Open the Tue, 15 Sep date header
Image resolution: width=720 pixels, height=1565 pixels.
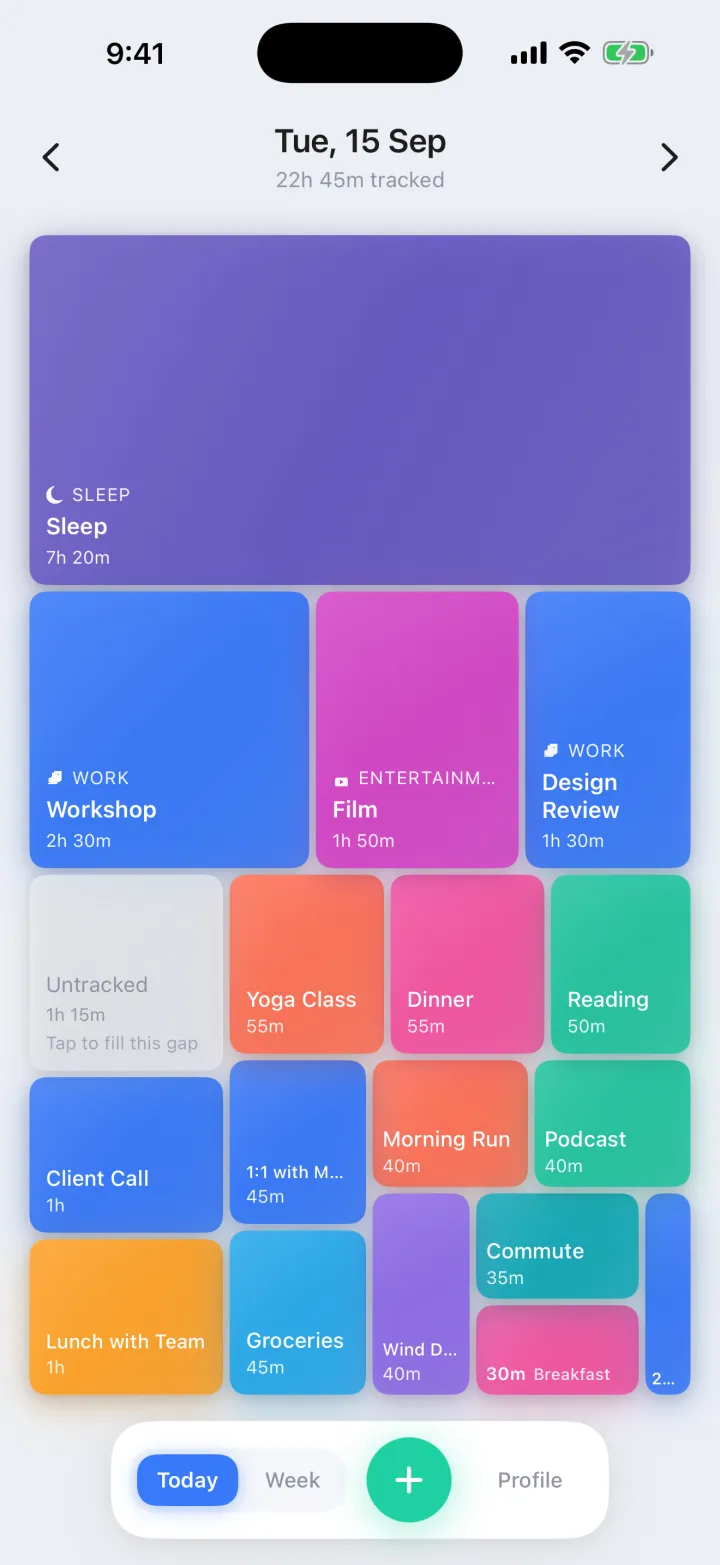tap(360, 141)
